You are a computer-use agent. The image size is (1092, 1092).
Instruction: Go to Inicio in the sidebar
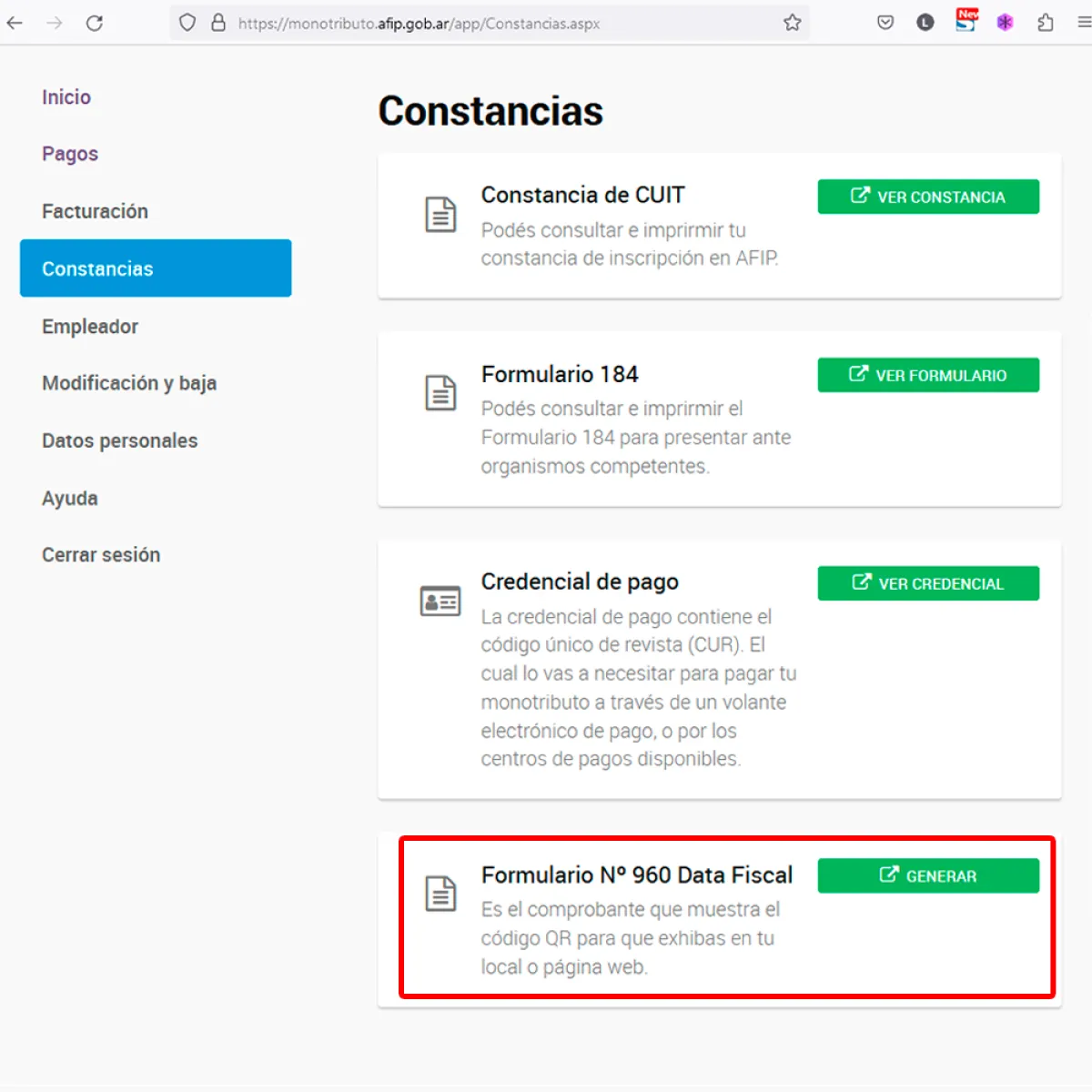point(66,97)
